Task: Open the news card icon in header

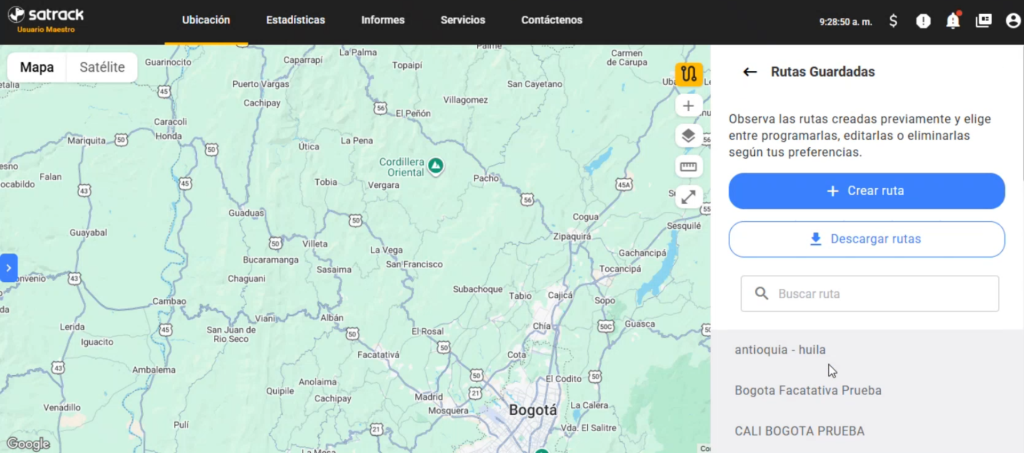Action: [983, 21]
